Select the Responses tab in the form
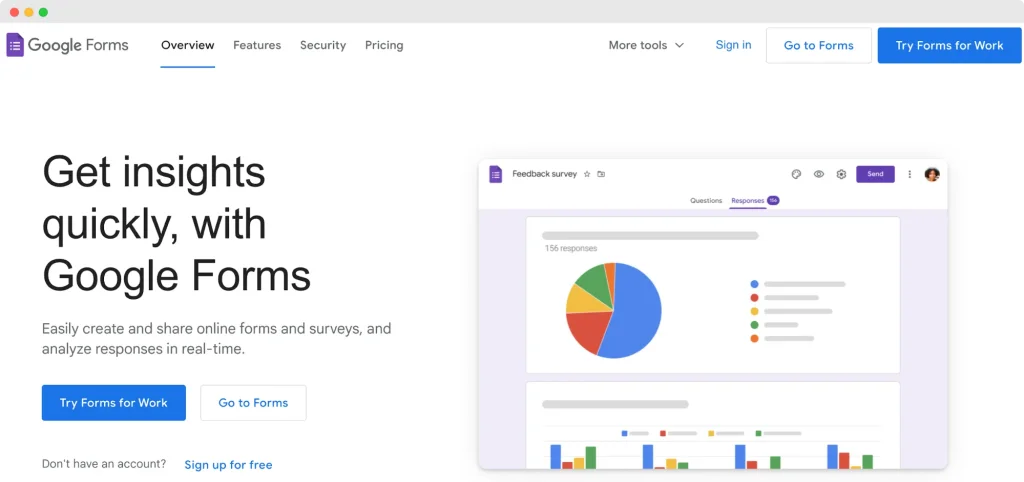Viewport: 1024px width, 482px height. (x=748, y=201)
